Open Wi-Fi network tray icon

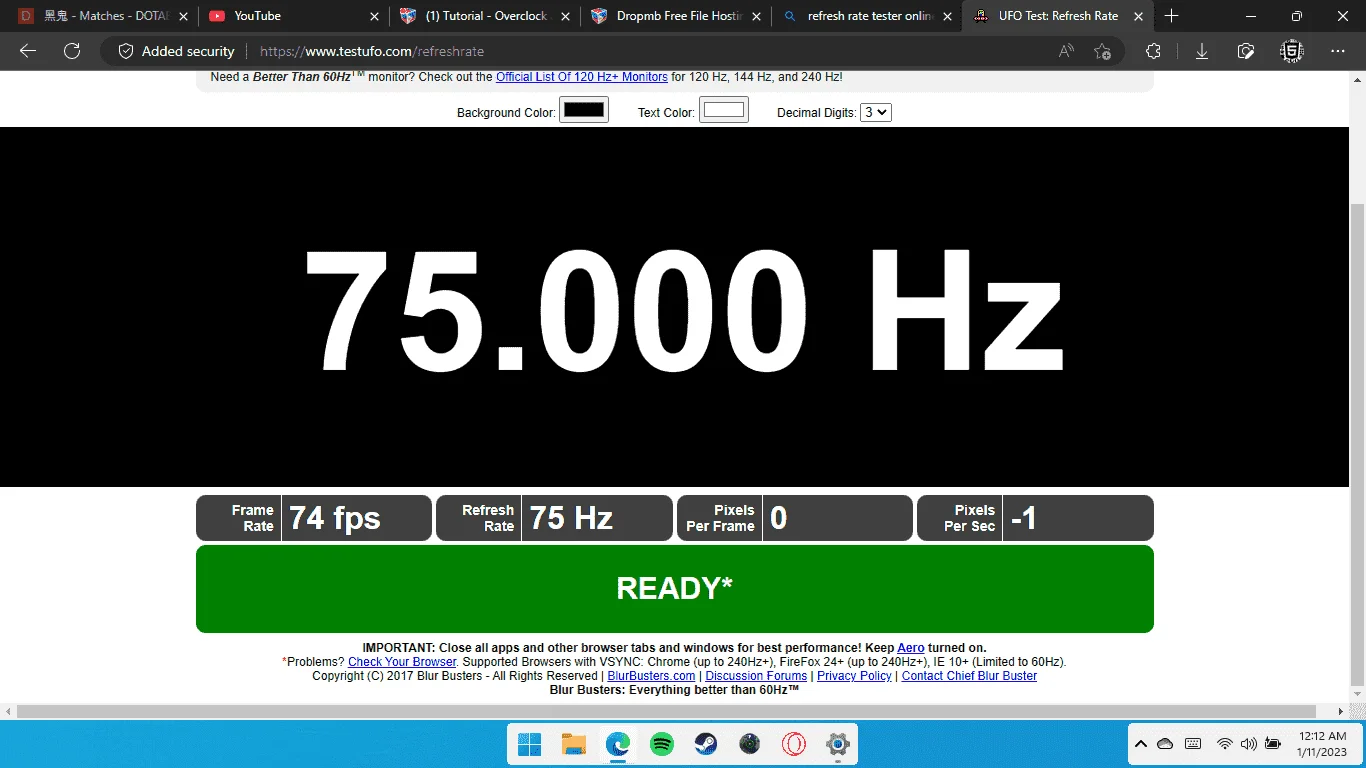coord(1224,744)
